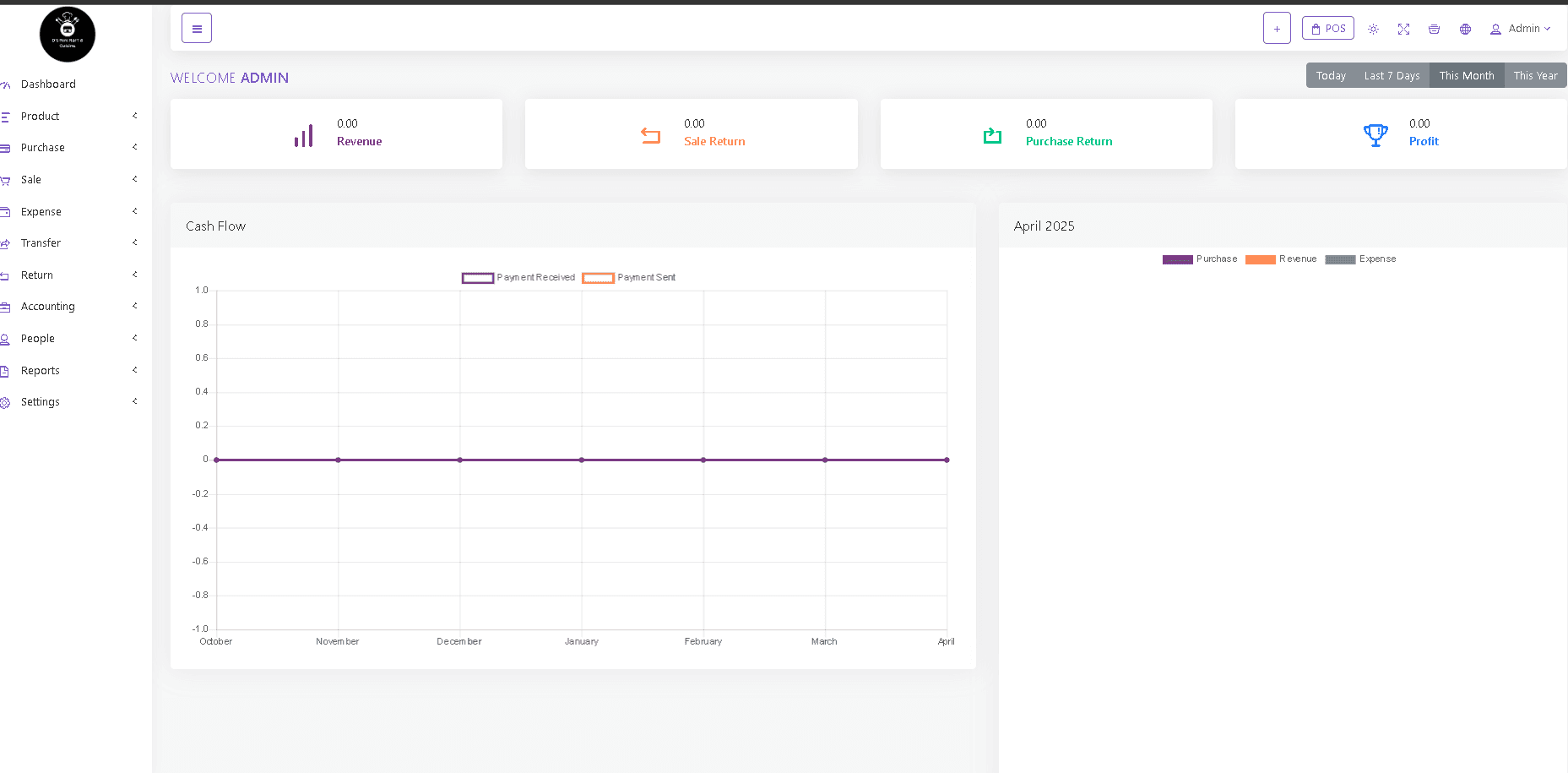Screen dimensions: 1568x773
Task: Select the Today filter tab
Action: [1331, 76]
